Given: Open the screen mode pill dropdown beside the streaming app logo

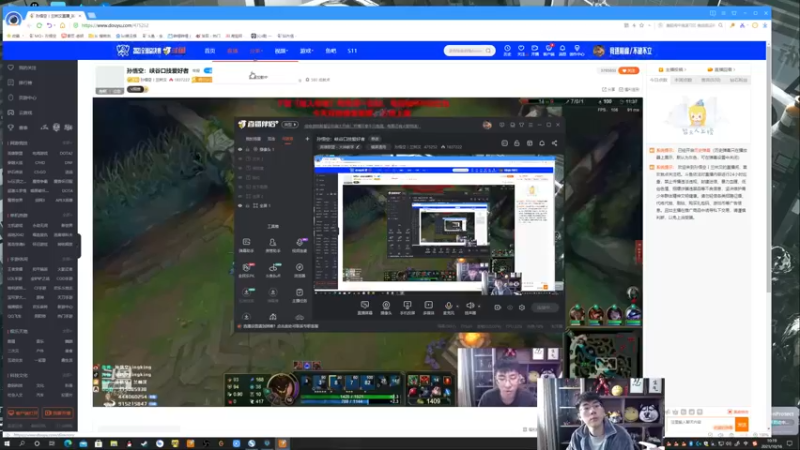Looking at the screenshot, I should (x=290, y=124).
